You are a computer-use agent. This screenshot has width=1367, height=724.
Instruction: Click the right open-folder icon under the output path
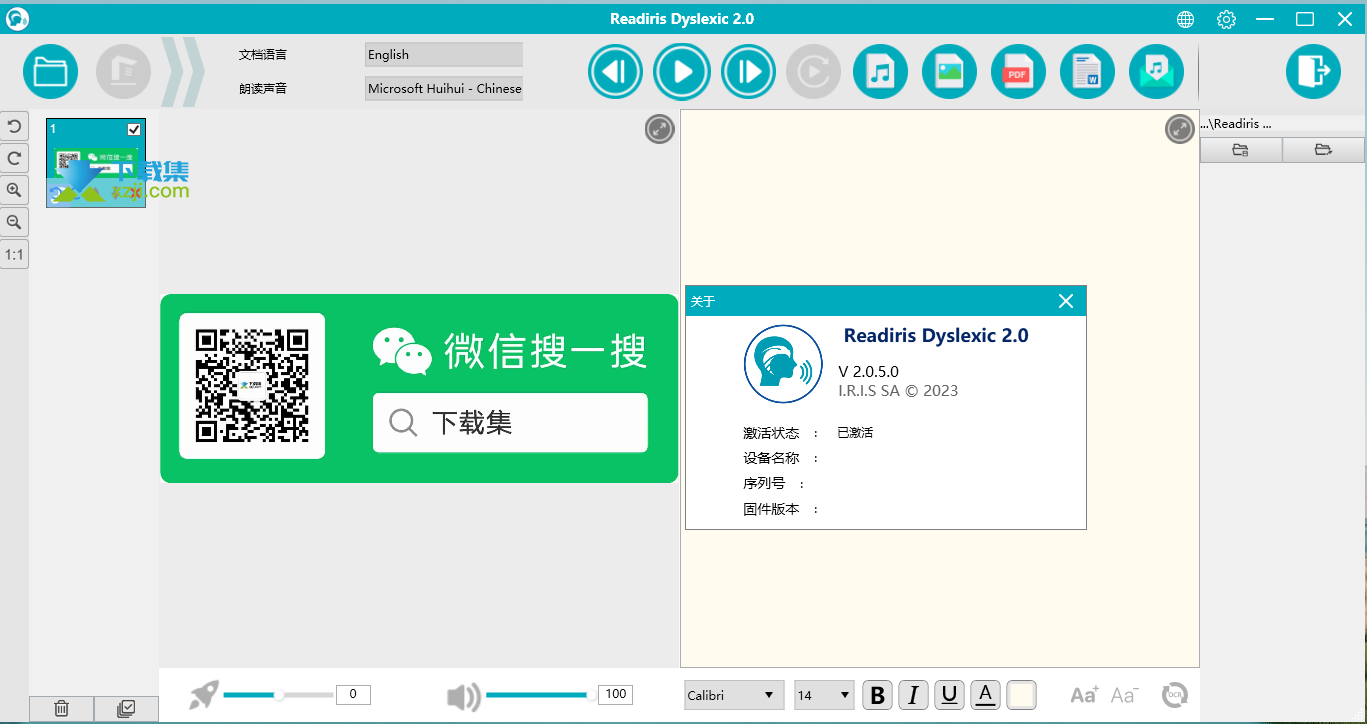pos(1324,150)
